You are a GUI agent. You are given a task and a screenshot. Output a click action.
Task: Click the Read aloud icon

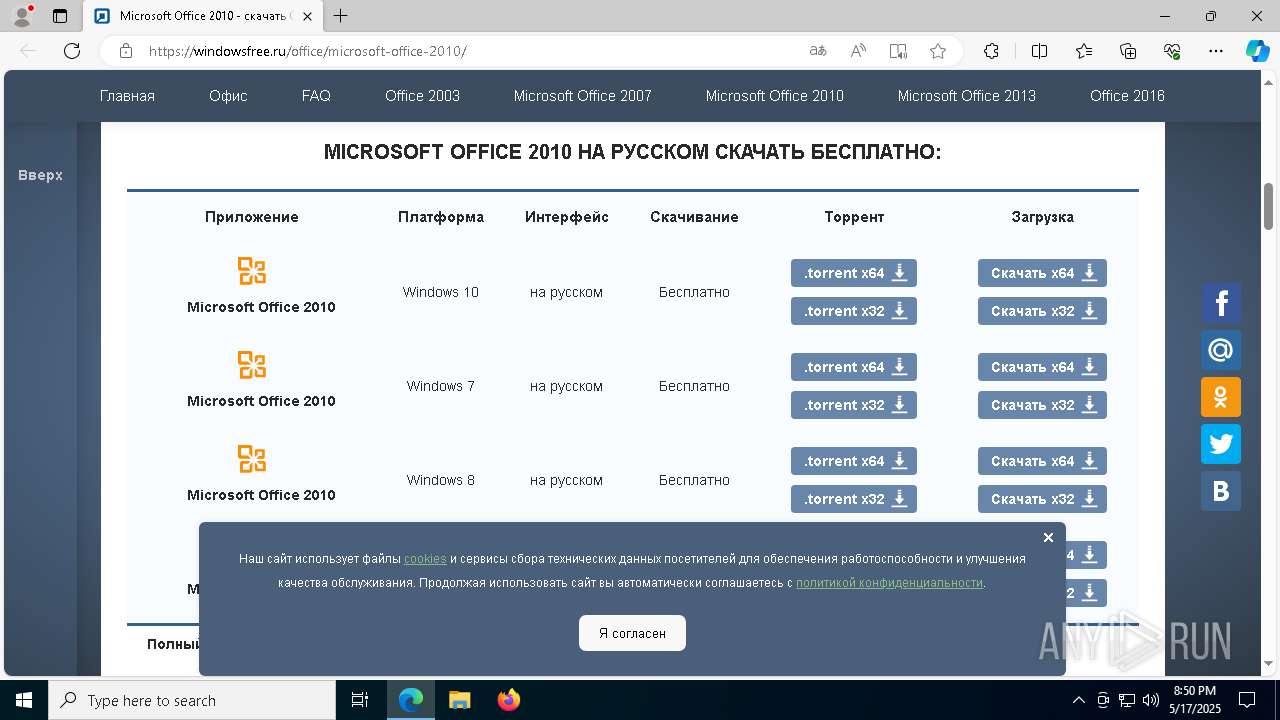click(858, 51)
